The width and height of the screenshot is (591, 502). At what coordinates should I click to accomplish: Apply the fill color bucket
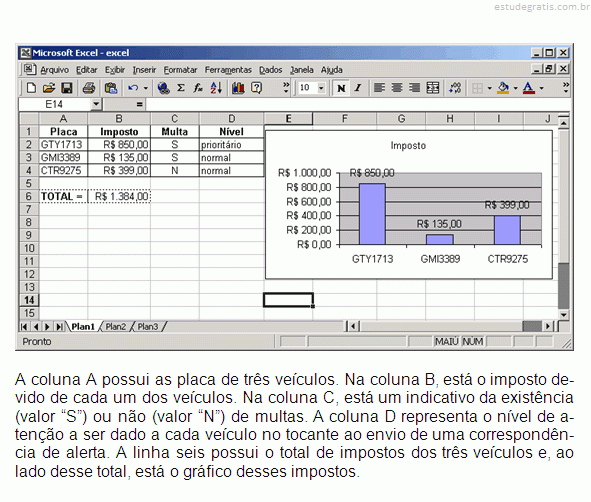click(503, 88)
